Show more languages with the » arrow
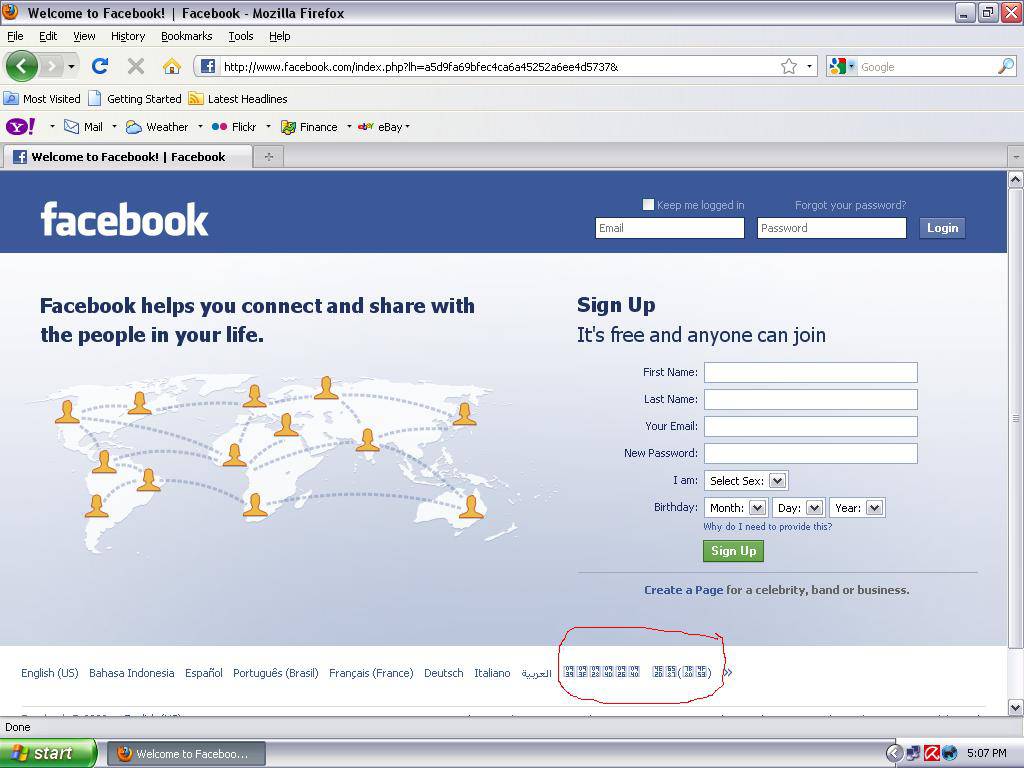Screen dimensions: 1024x768 coord(728,673)
